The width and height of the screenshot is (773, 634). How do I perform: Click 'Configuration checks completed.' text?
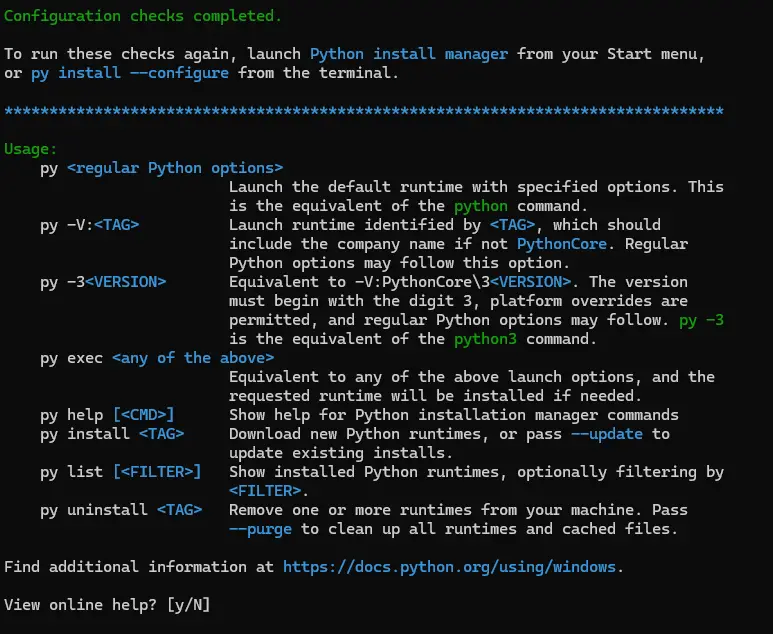[143, 16]
